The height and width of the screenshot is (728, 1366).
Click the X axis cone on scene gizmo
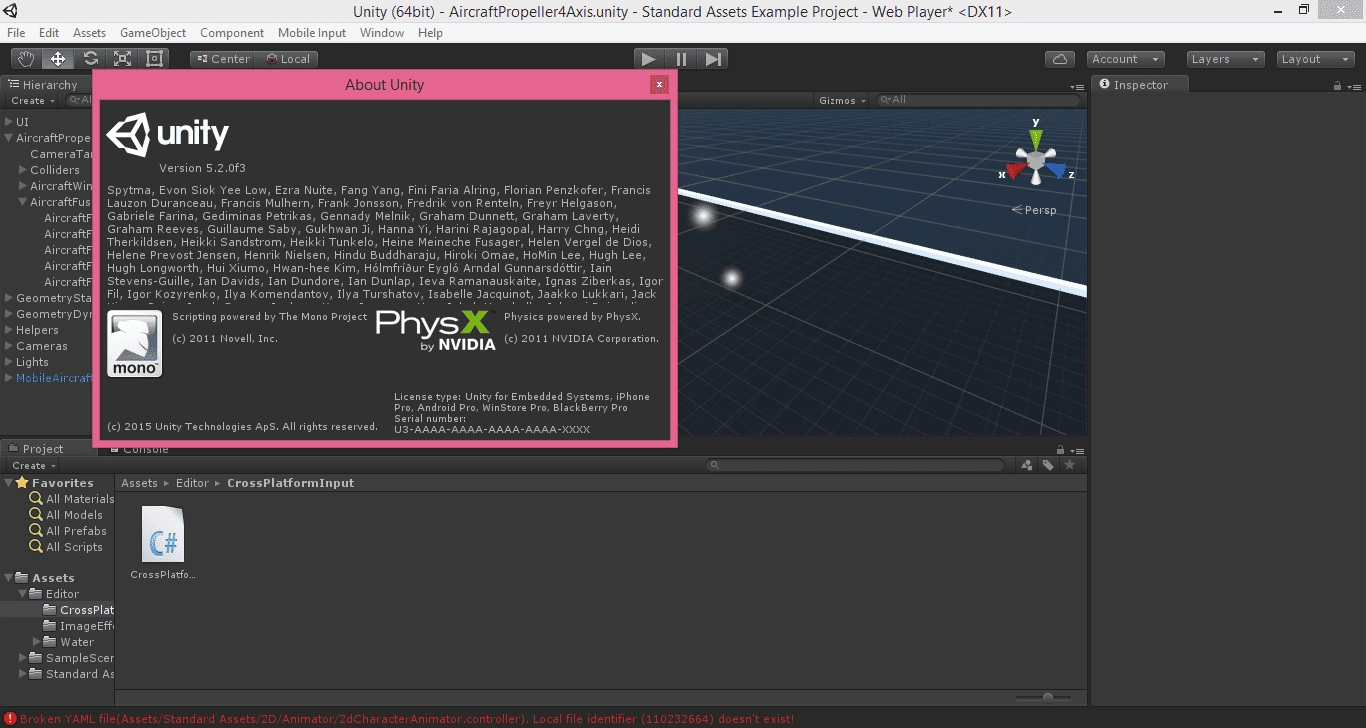tap(1015, 172)
